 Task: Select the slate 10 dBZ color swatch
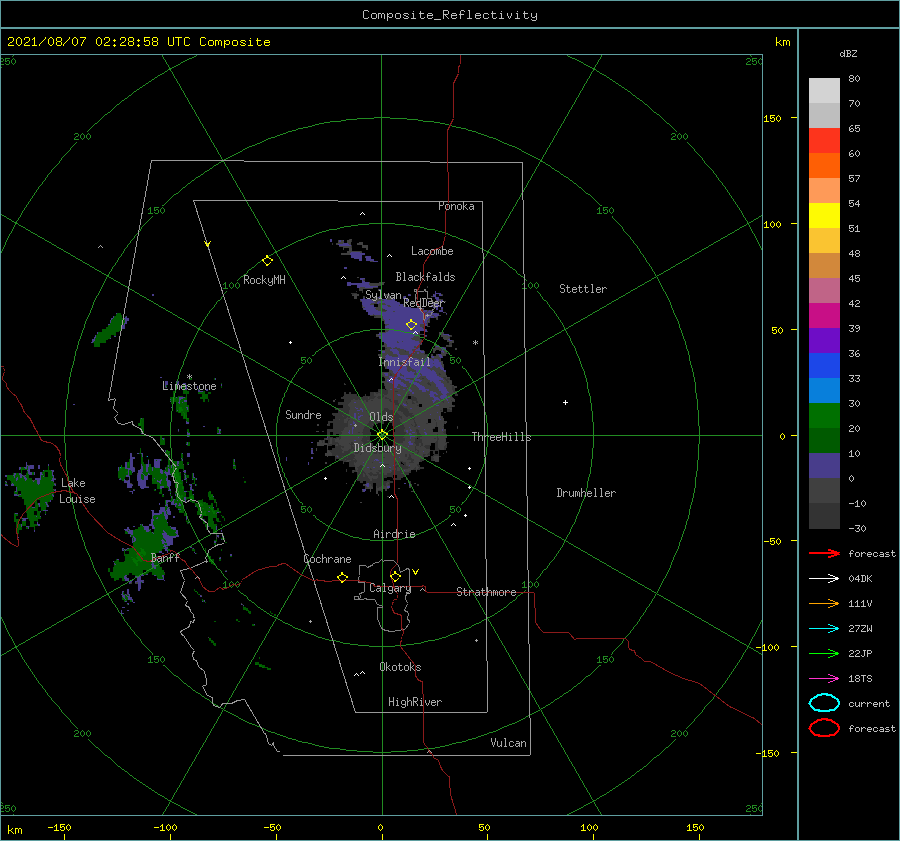coord(824,465)
